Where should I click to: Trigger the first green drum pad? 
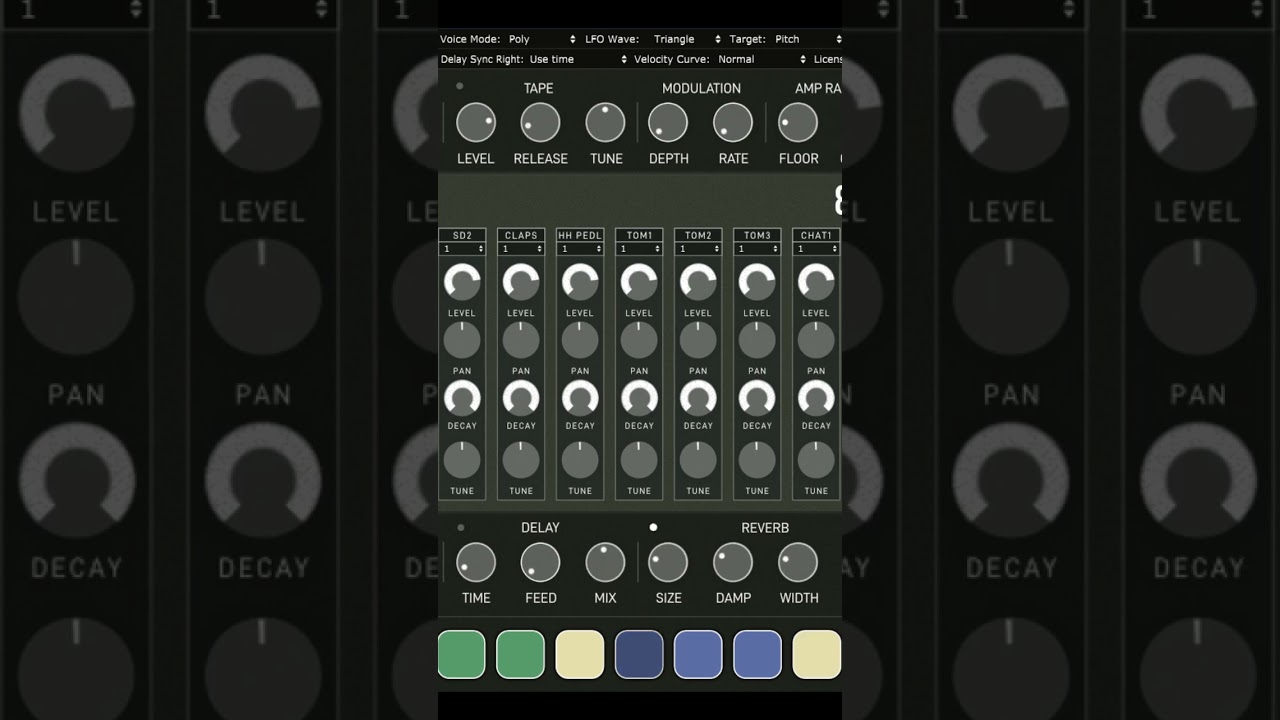click(462, 654)
